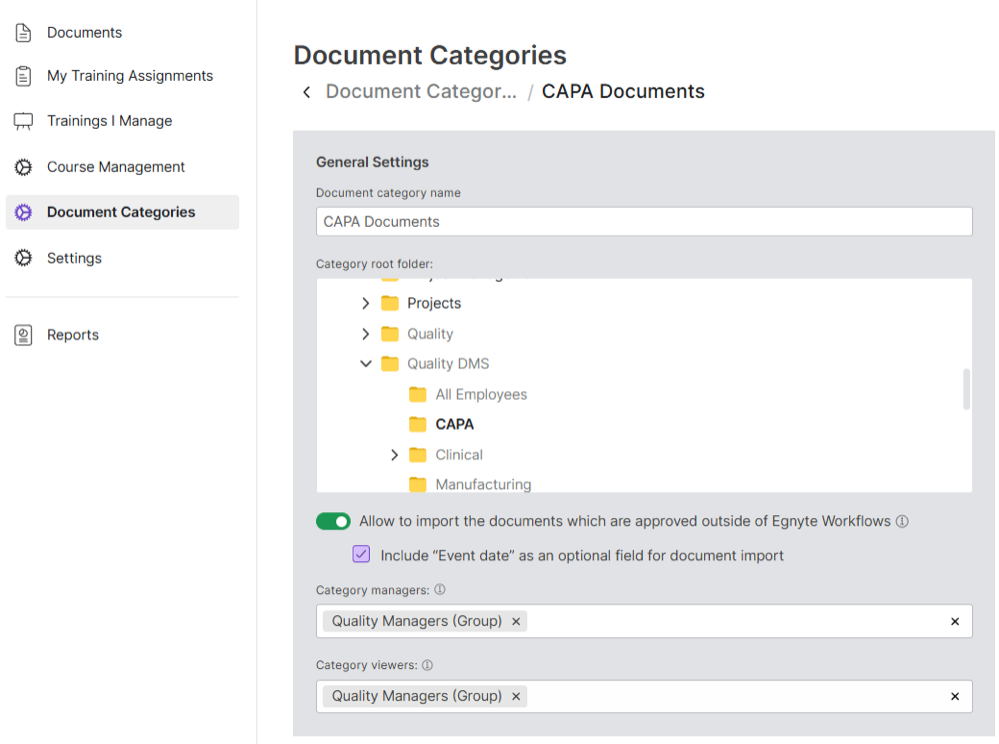Uncheck the Event date optional field checkbox
Screen dimensions: 999x744
(x=361, y=554)
